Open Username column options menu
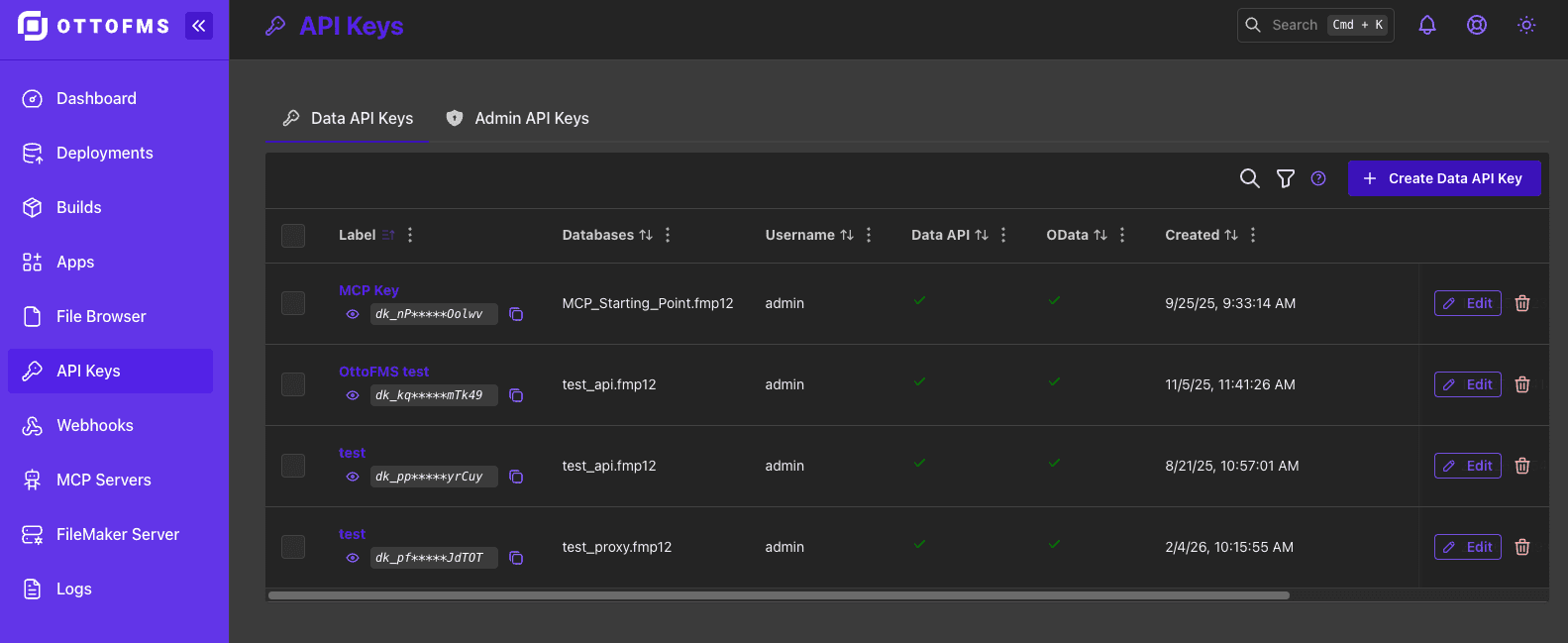 869,235
